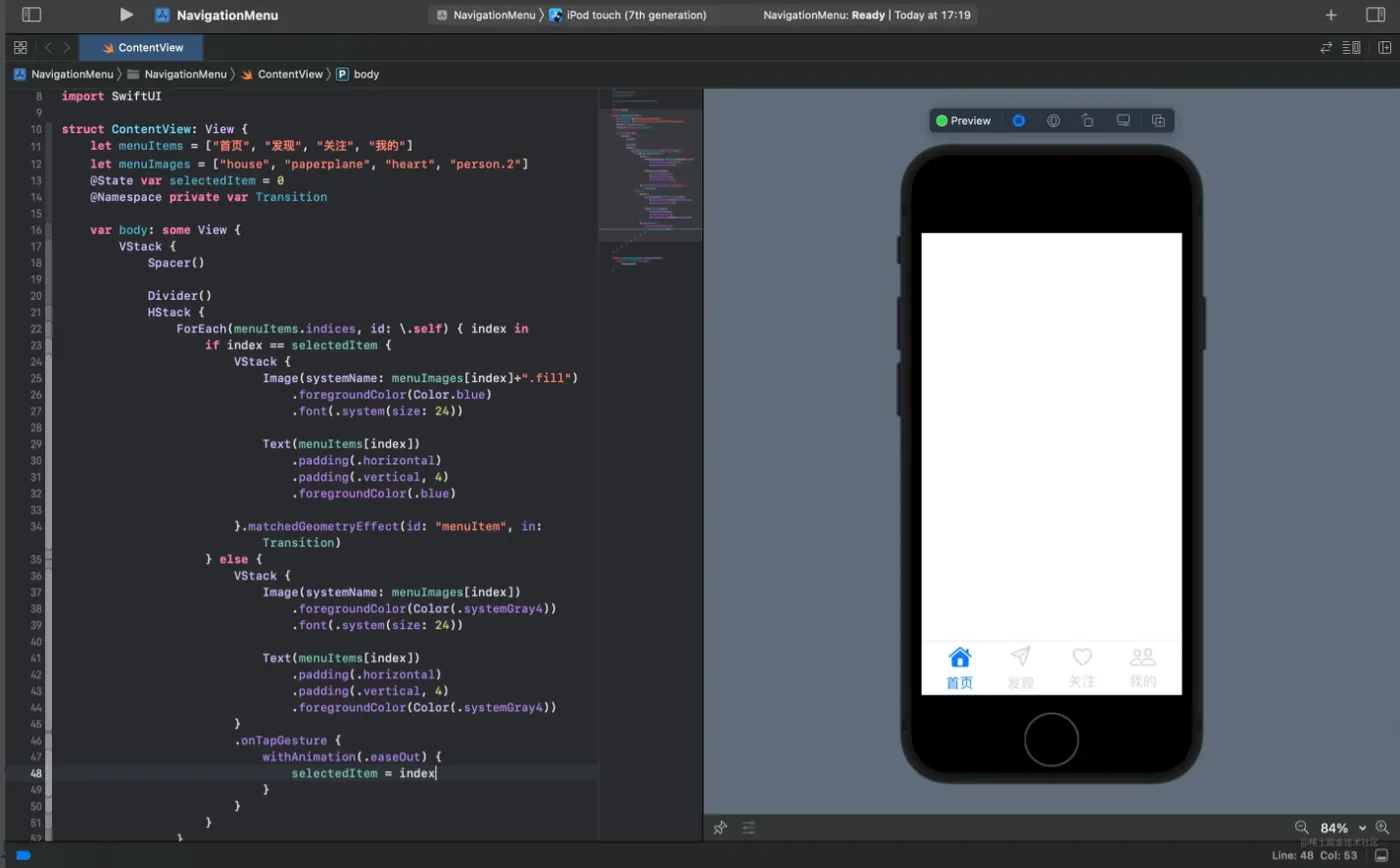1400x868 pixels.
Task: Click the import SwiftUI line
Action: [x=111, y=96]
